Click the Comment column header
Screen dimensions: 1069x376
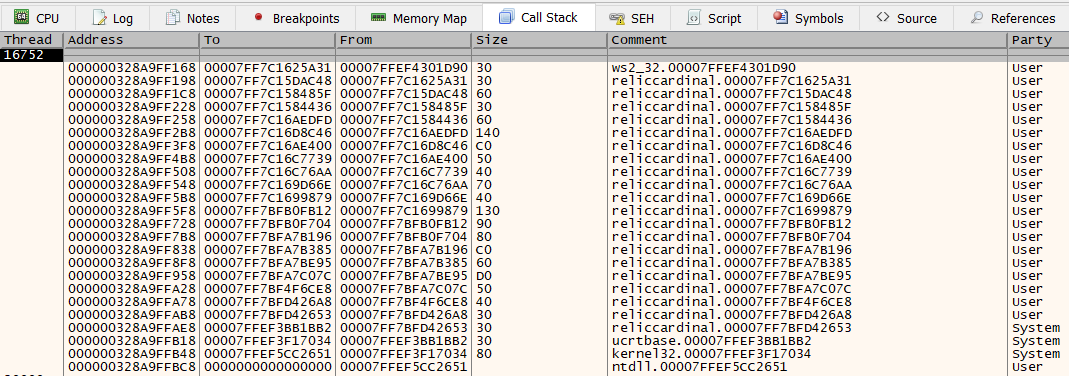tap(808, 40)
